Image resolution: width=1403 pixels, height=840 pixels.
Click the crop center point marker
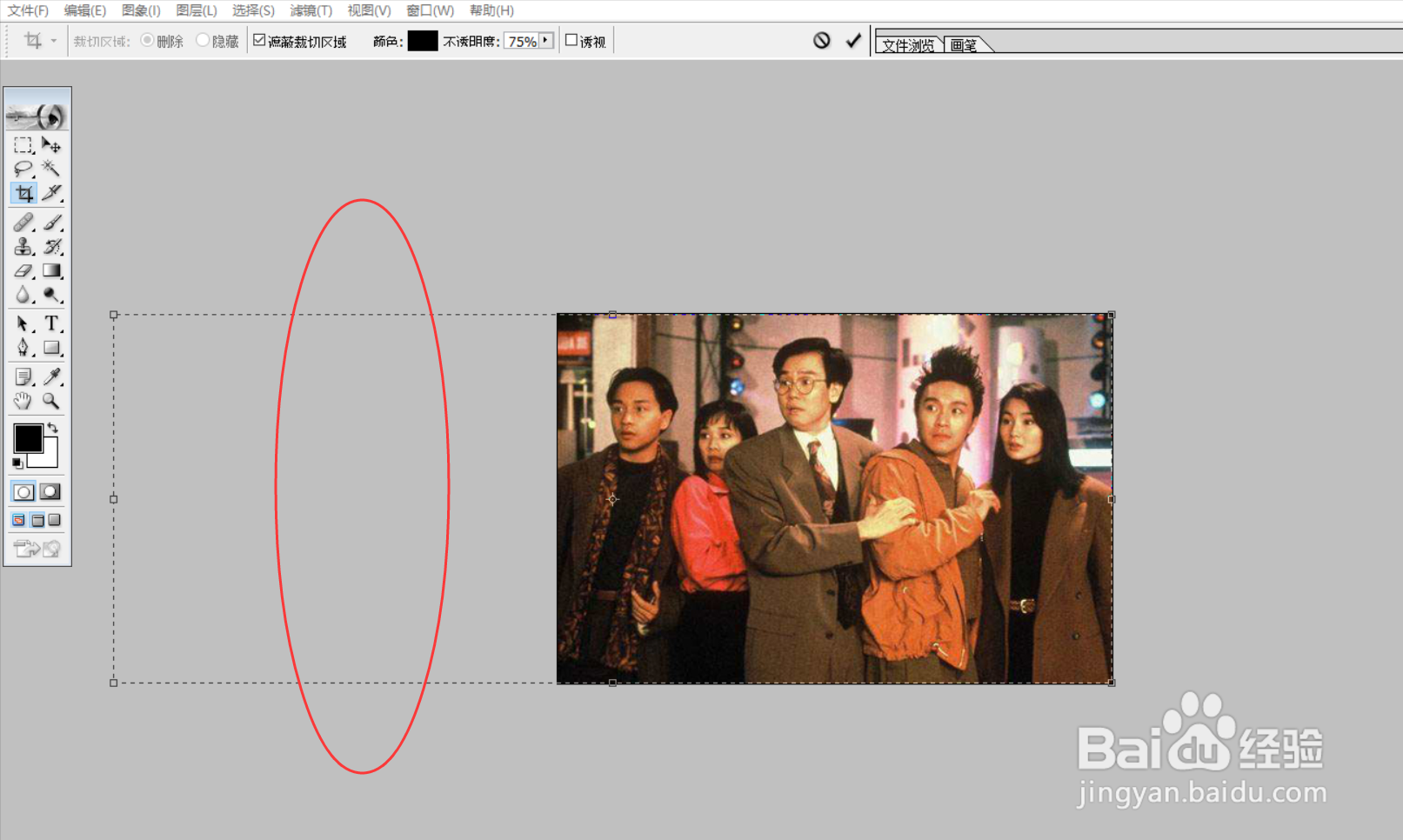pos(612,499)
